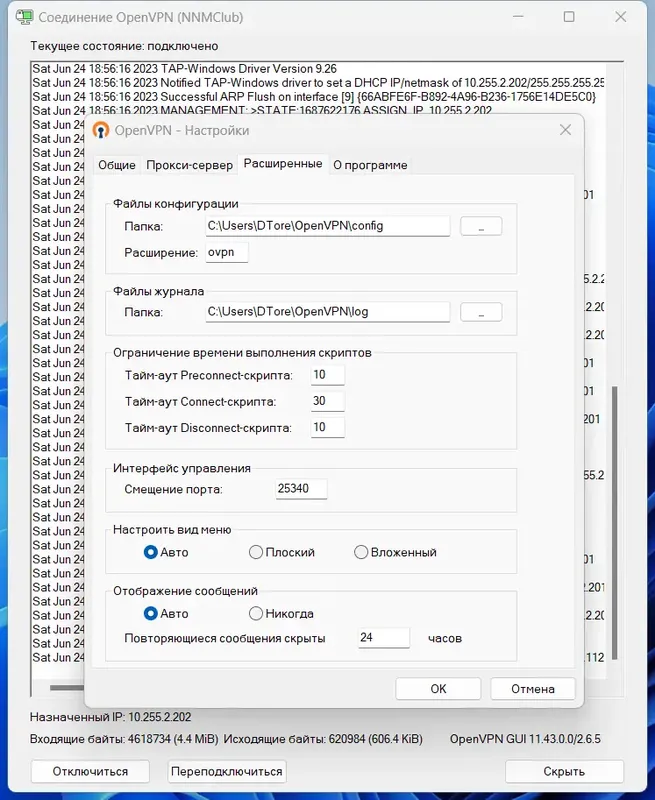Edit the log folder path field
Viewport: 655px width, 800px height.
[x=328, y=312]
